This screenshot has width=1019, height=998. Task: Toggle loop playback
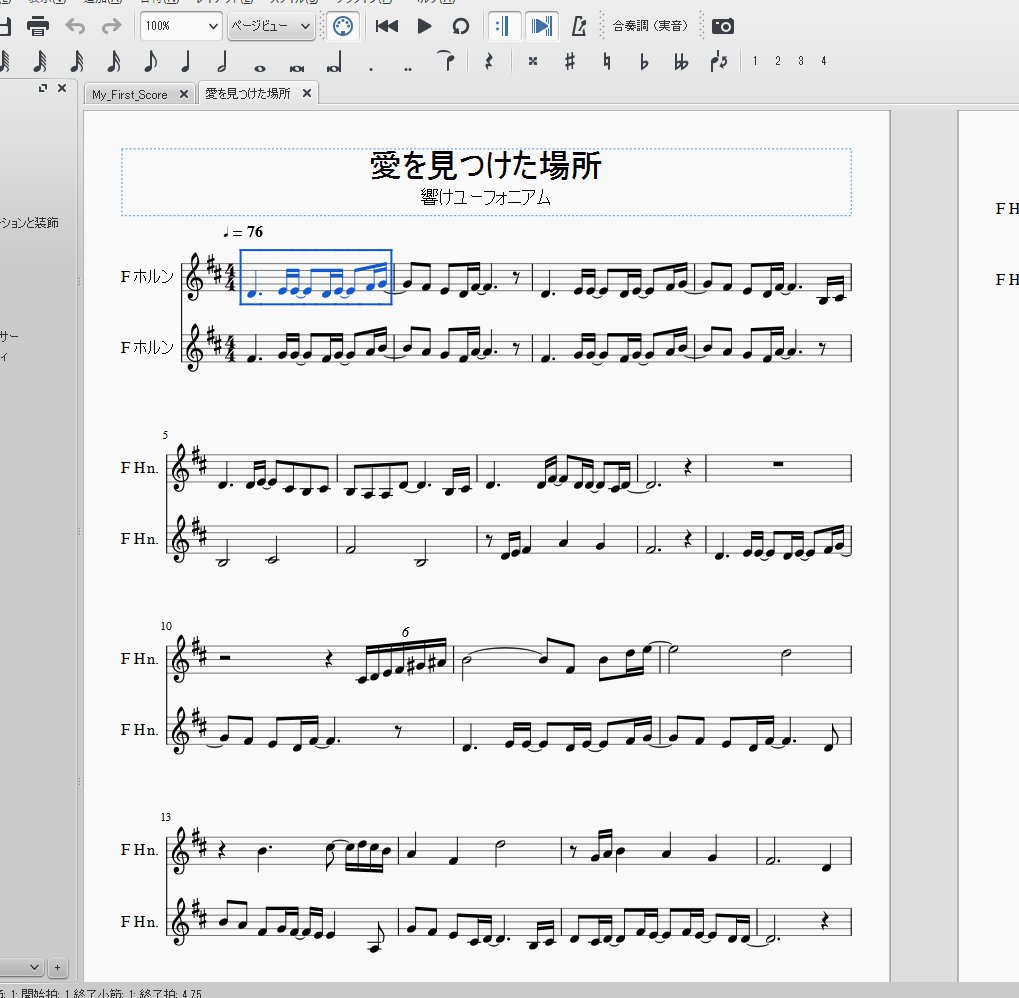(x=460, y=26)
